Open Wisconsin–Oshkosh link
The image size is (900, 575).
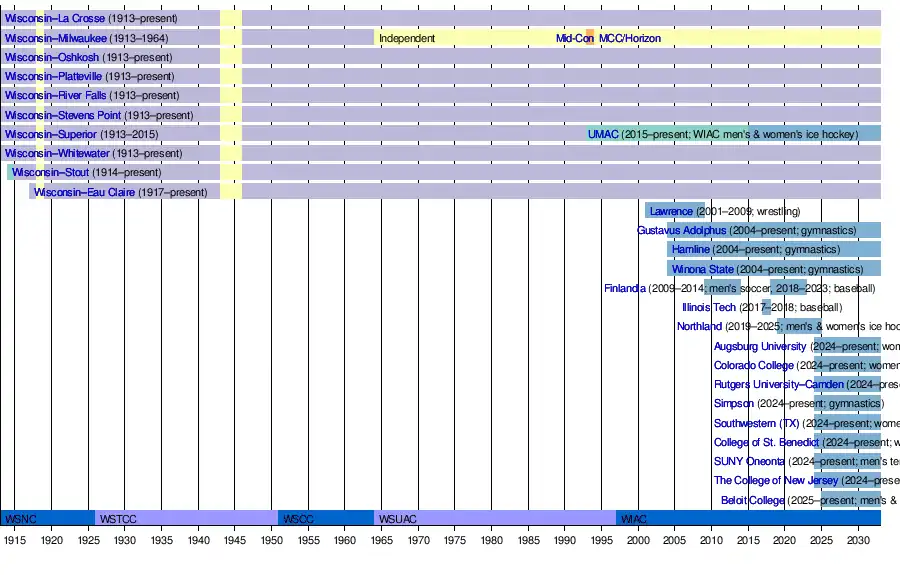point(52,57)
